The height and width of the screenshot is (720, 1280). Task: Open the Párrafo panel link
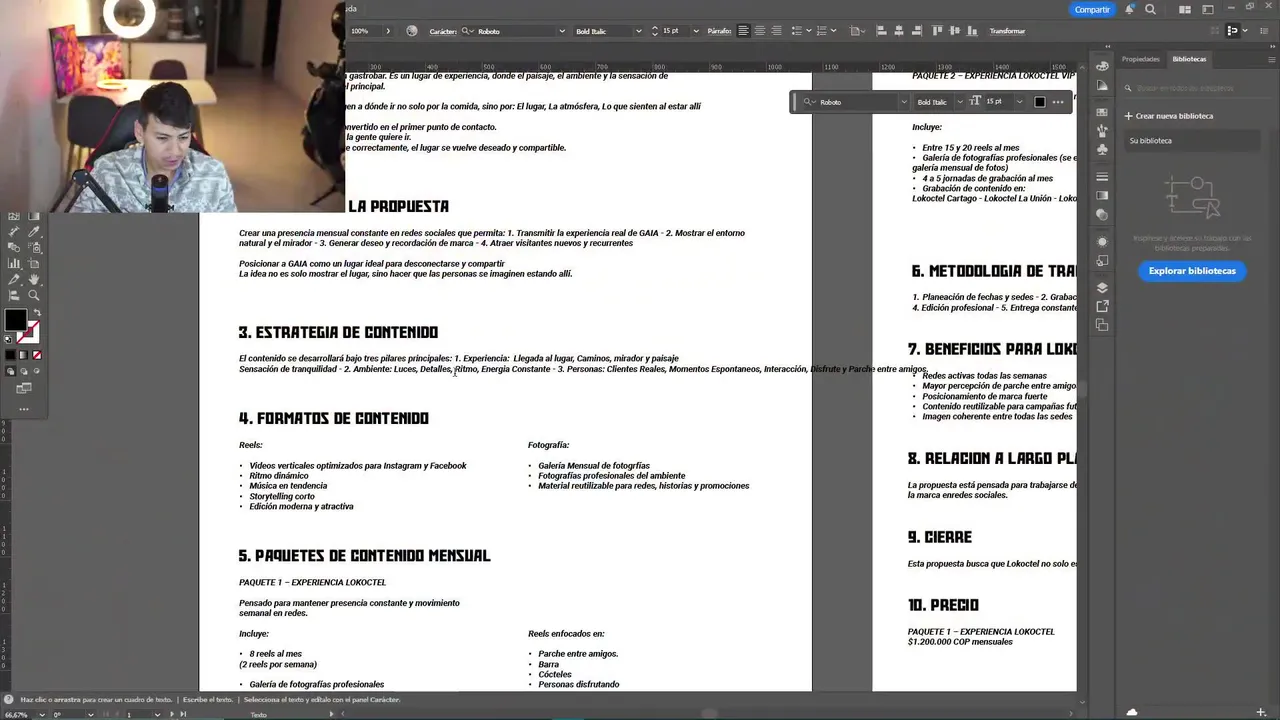pos(719,31)
